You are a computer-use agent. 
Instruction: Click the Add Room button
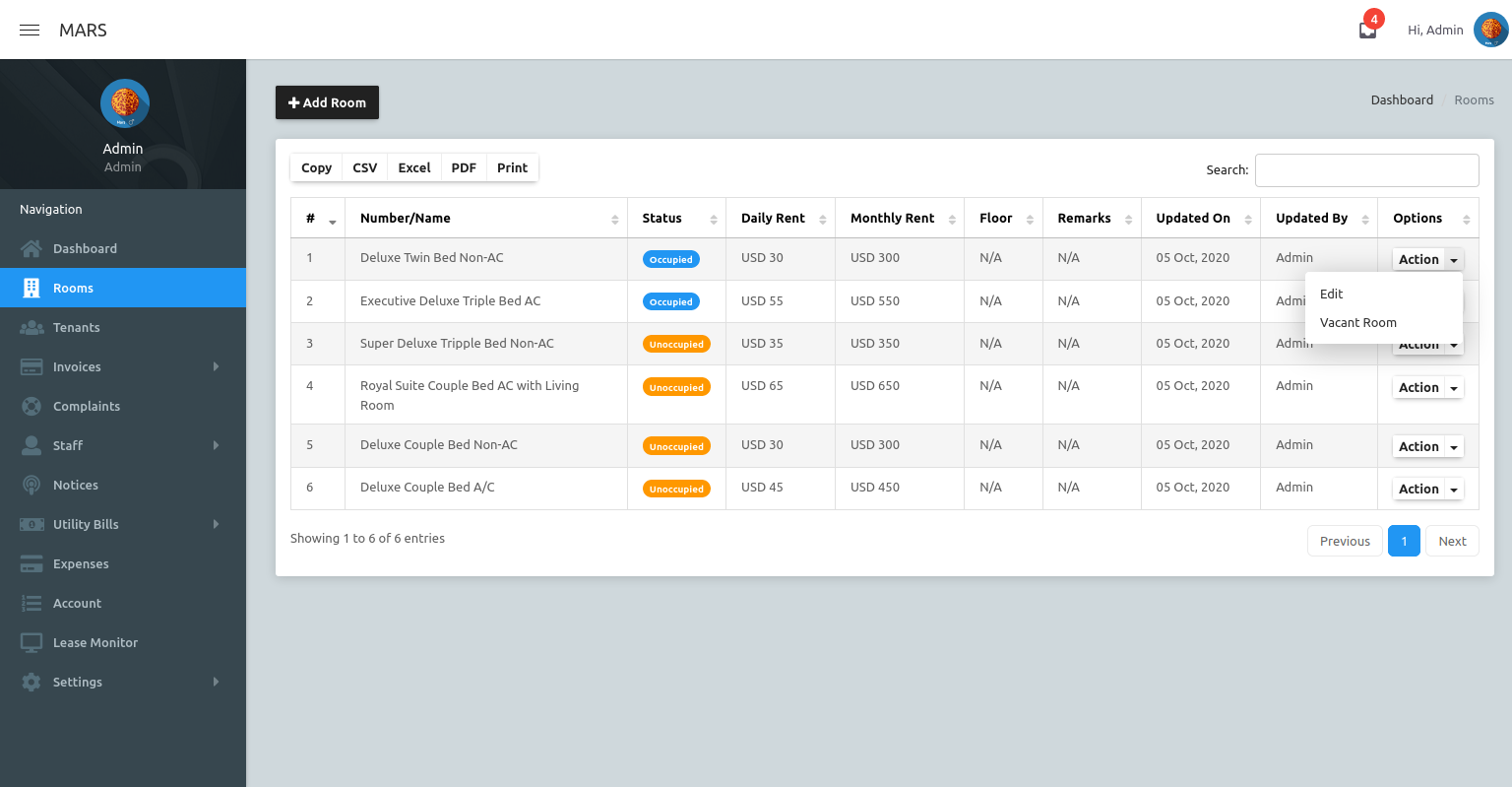pyautogui.click(x=327, y=102)
